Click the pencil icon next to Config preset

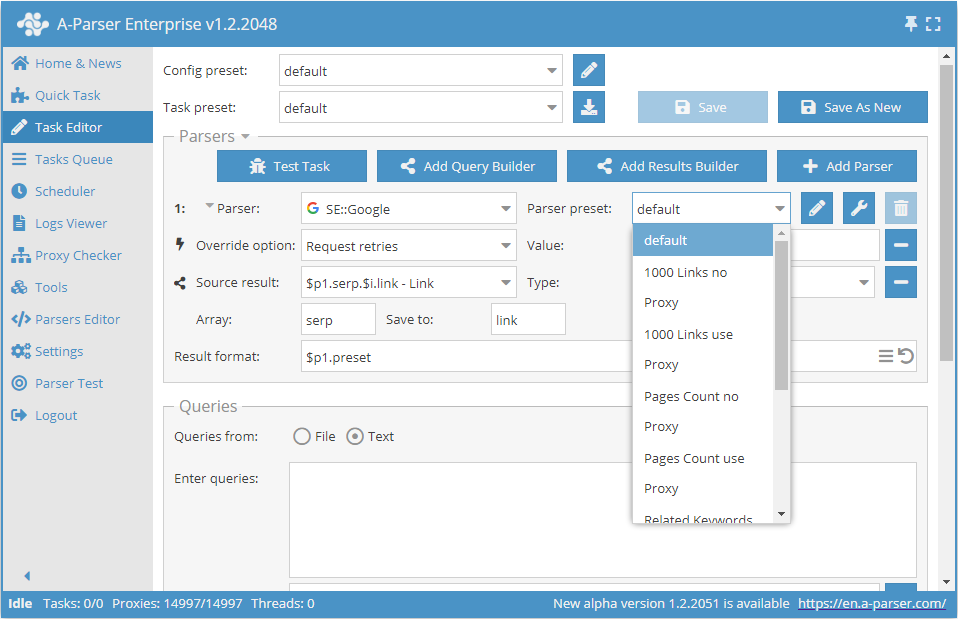point(589,71)
